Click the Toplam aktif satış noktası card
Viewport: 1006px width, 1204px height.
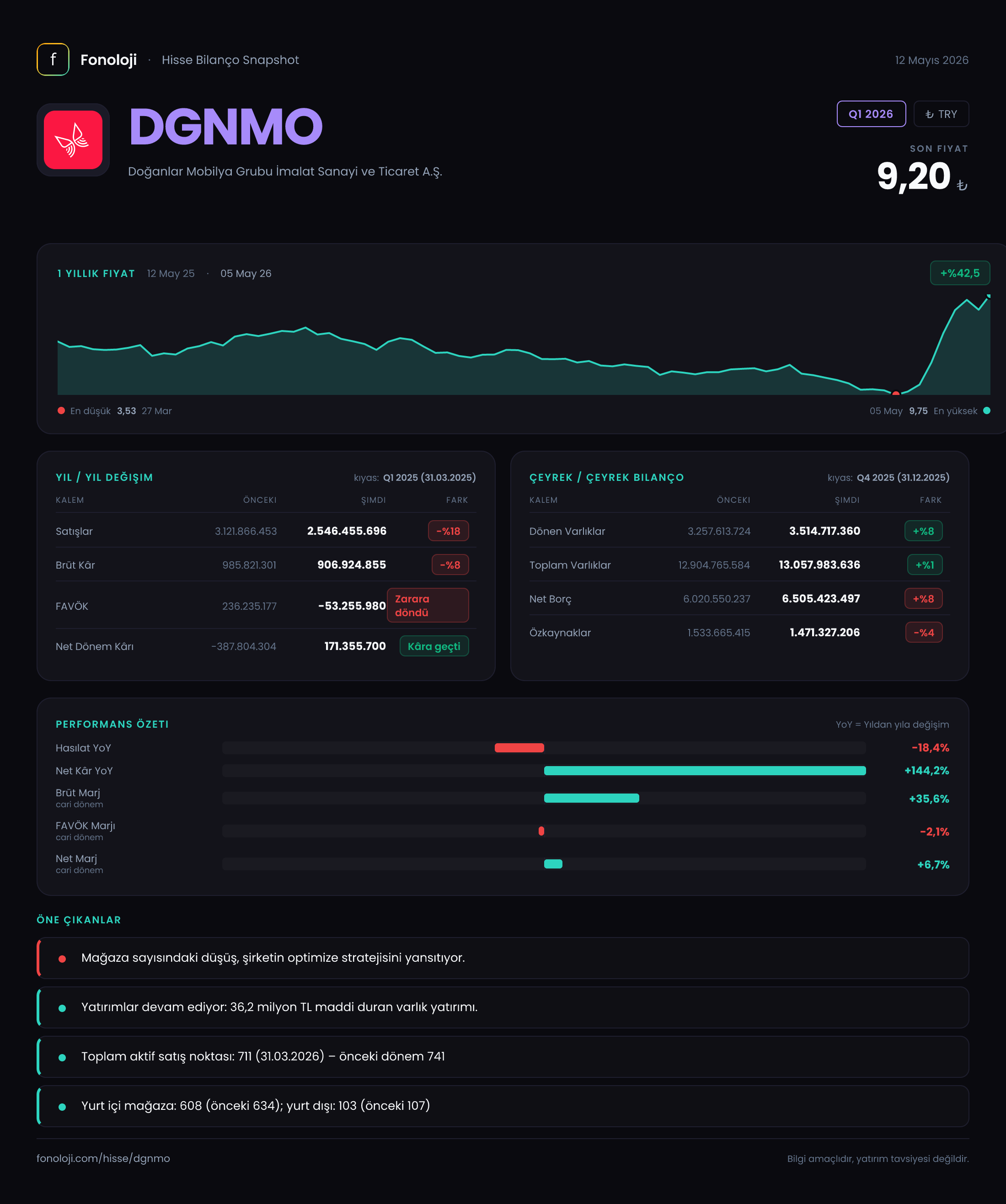pos(503,1057)
